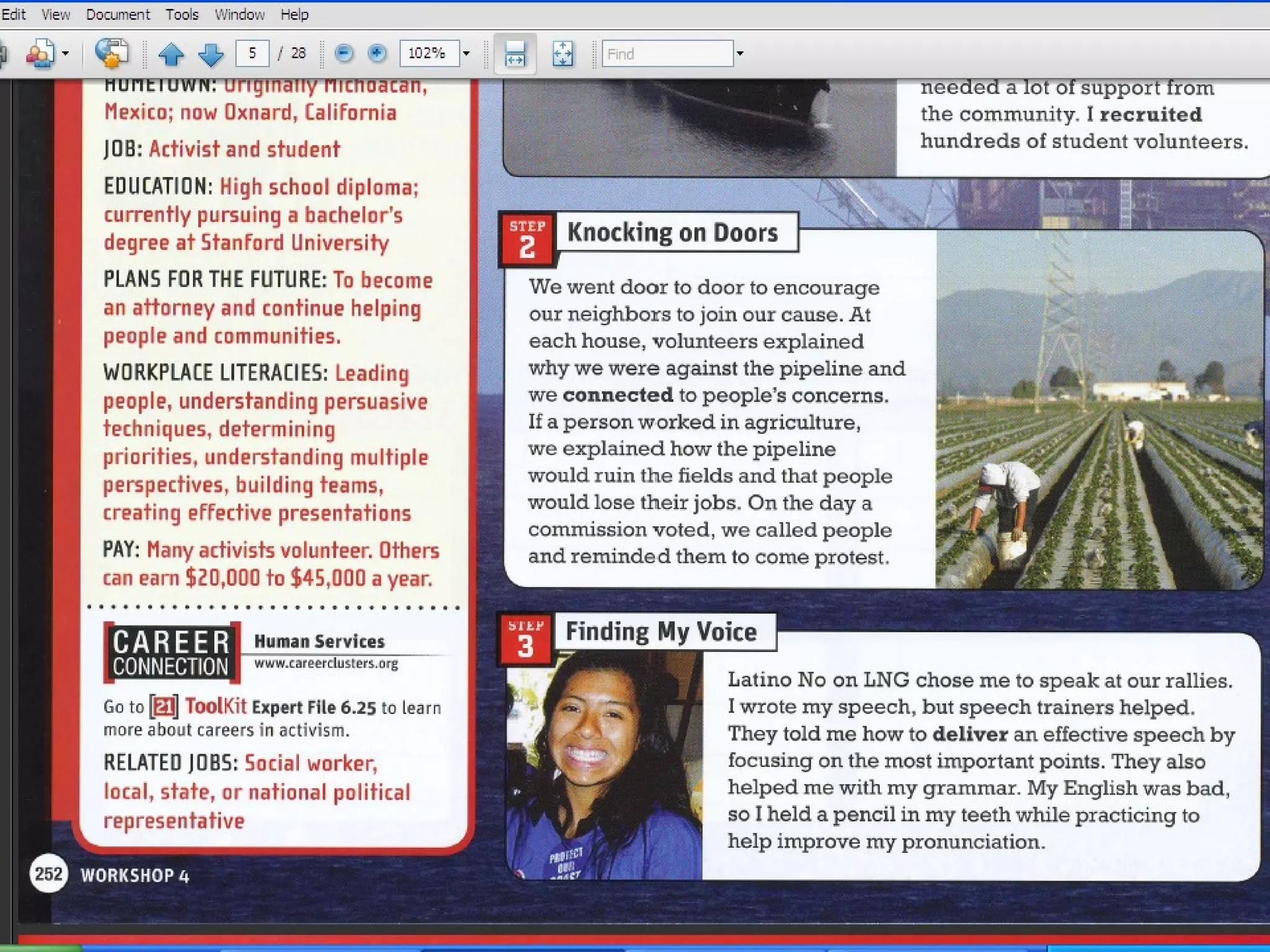This screenshot has height=952, width=1270.
Task: Toggle the fit one full page view
Action: 562,54
